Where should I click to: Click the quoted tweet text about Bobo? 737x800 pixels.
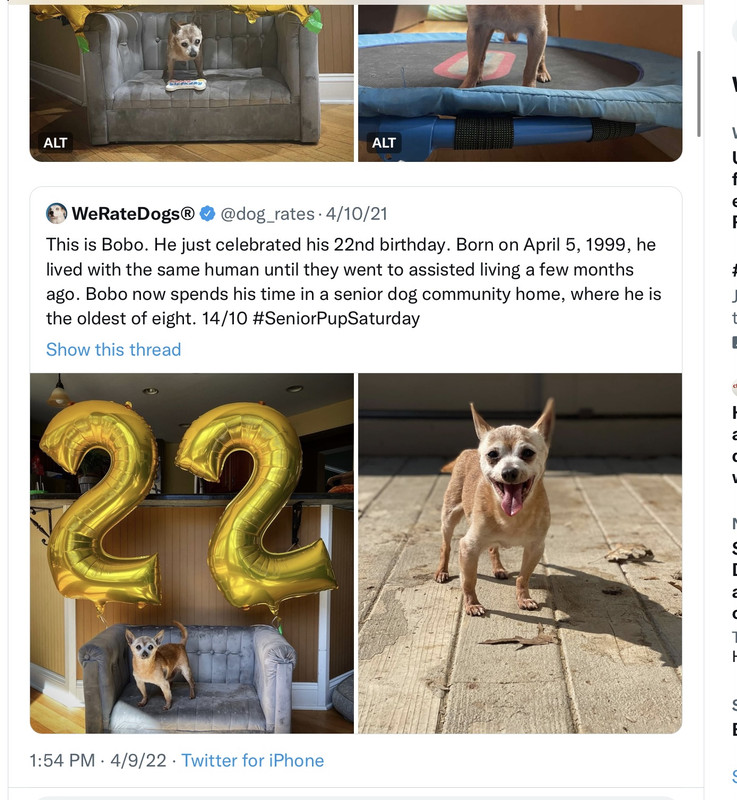click(x=353, y=281)
